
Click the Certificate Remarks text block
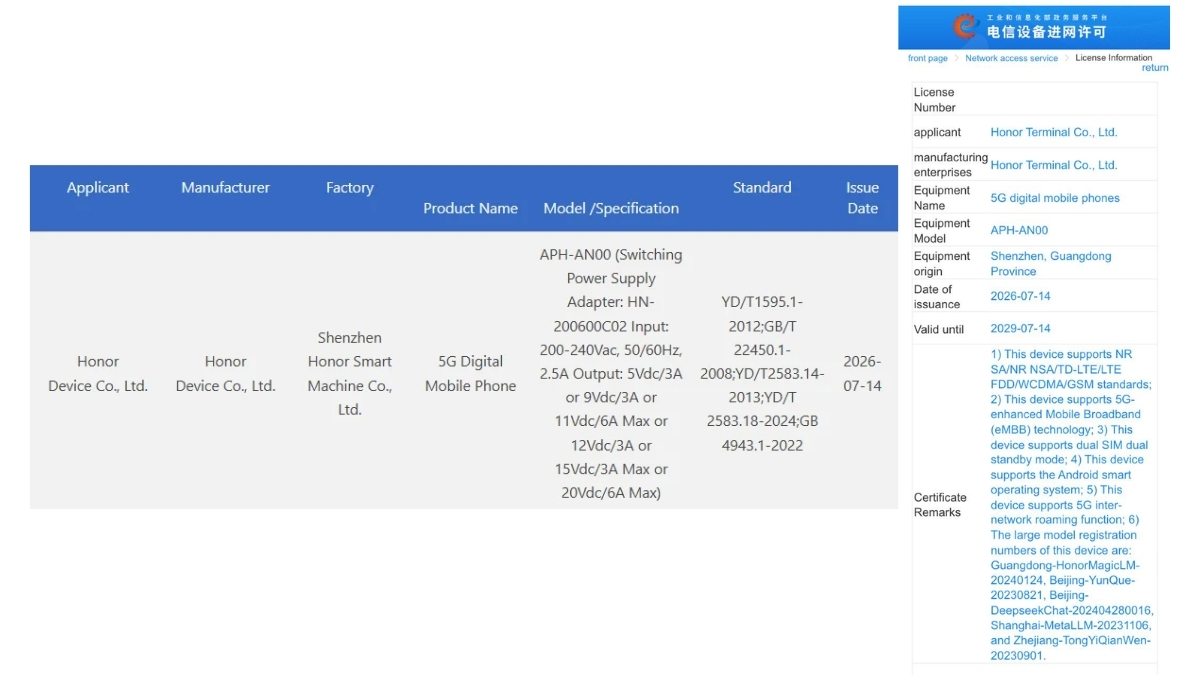[x=1071, y=505]
